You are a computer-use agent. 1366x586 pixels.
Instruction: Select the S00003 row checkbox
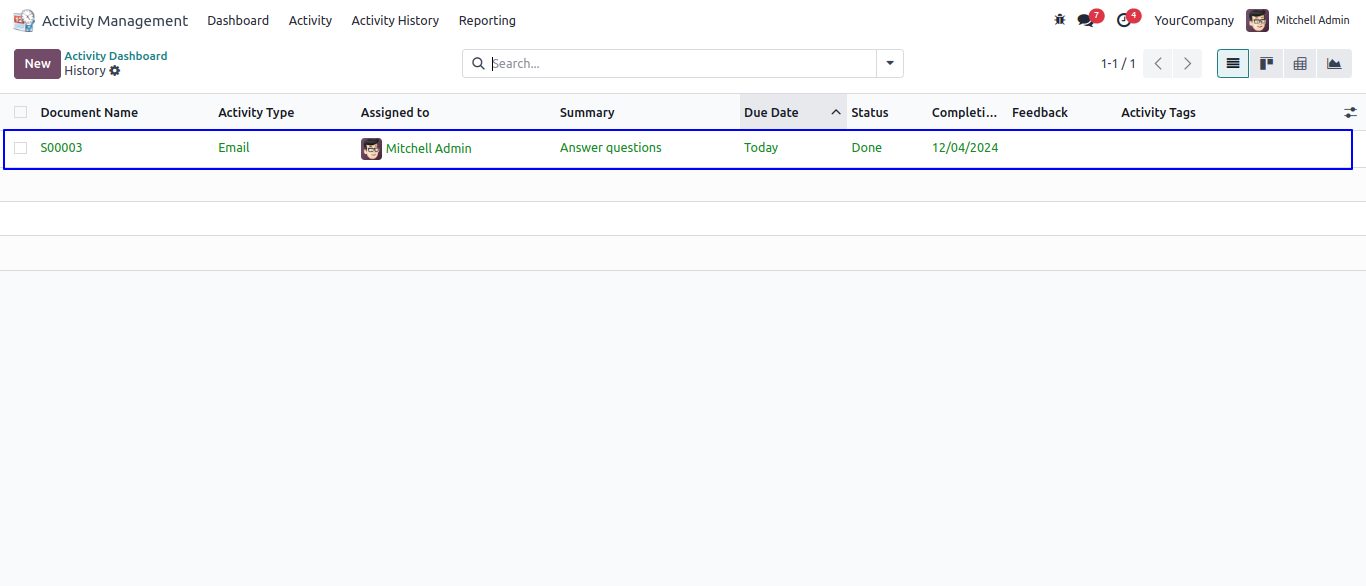click(x=21, y=148)
